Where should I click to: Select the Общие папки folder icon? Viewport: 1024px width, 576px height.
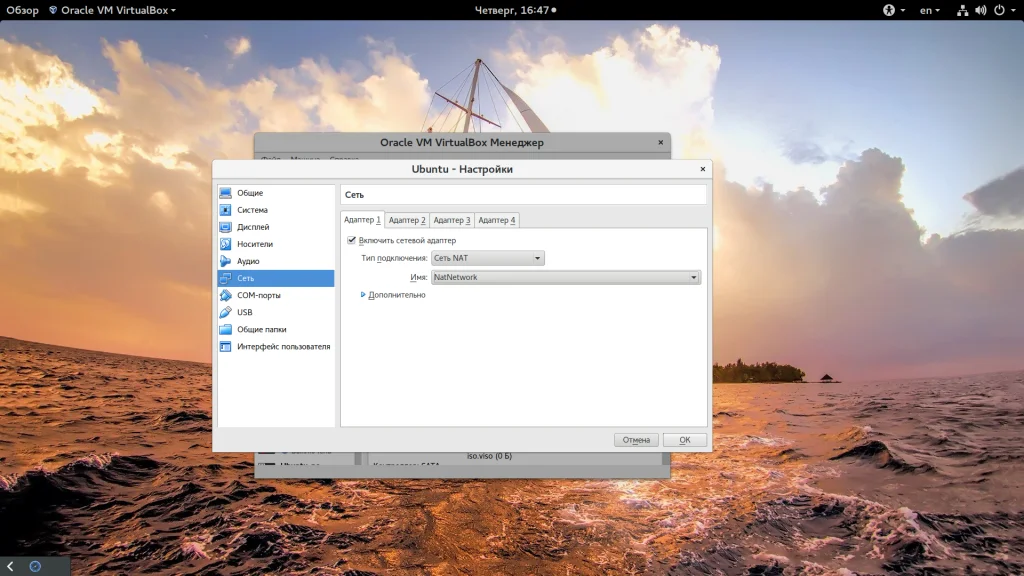click(x=226, y=329)
